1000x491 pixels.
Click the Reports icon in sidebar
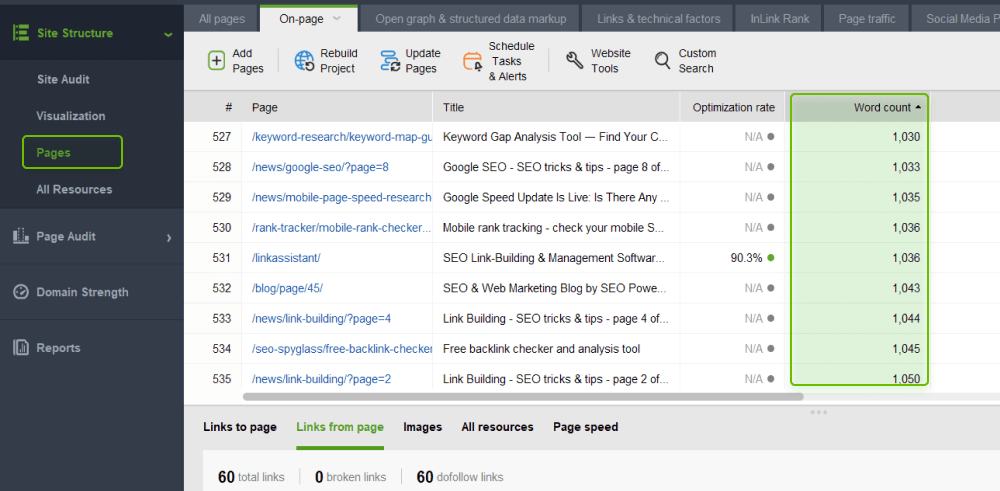20,348
